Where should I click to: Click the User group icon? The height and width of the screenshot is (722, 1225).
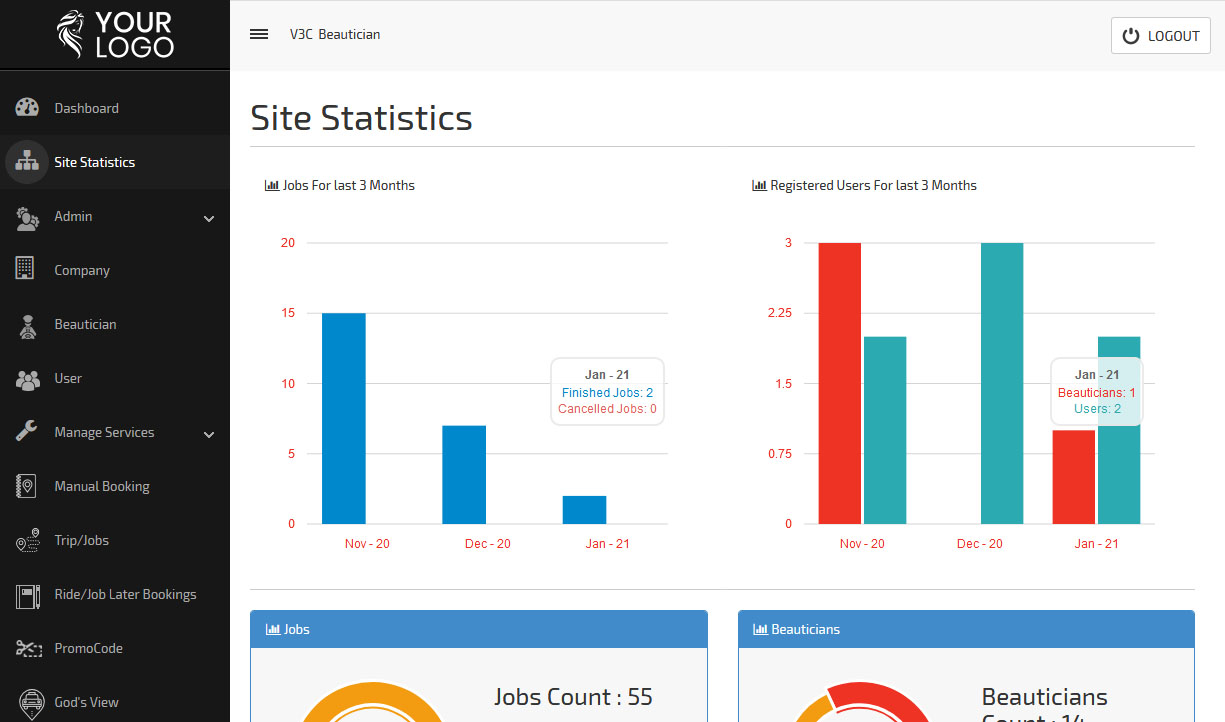(27, 379)
